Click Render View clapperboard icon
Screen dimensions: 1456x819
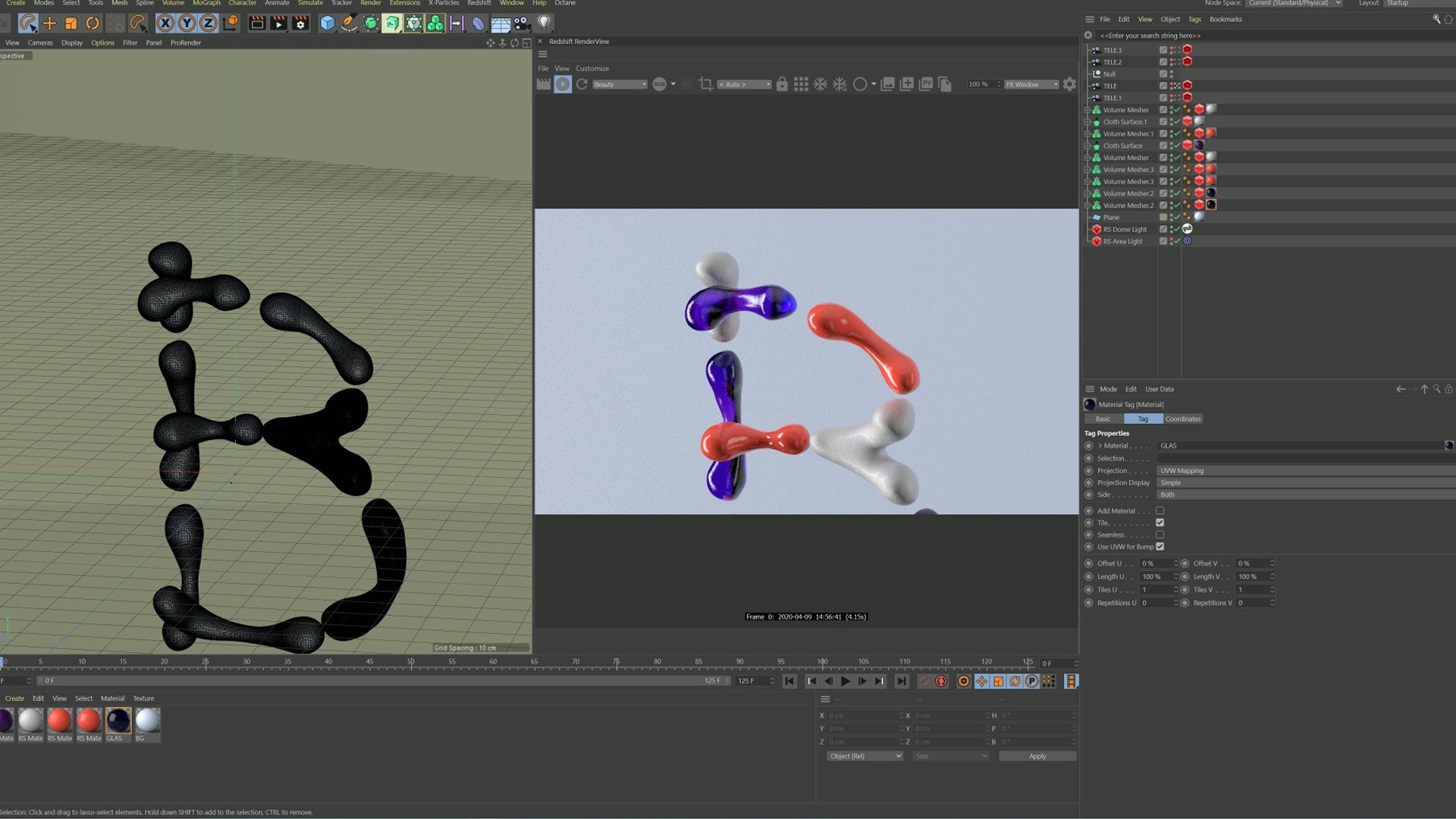point(257,24)
